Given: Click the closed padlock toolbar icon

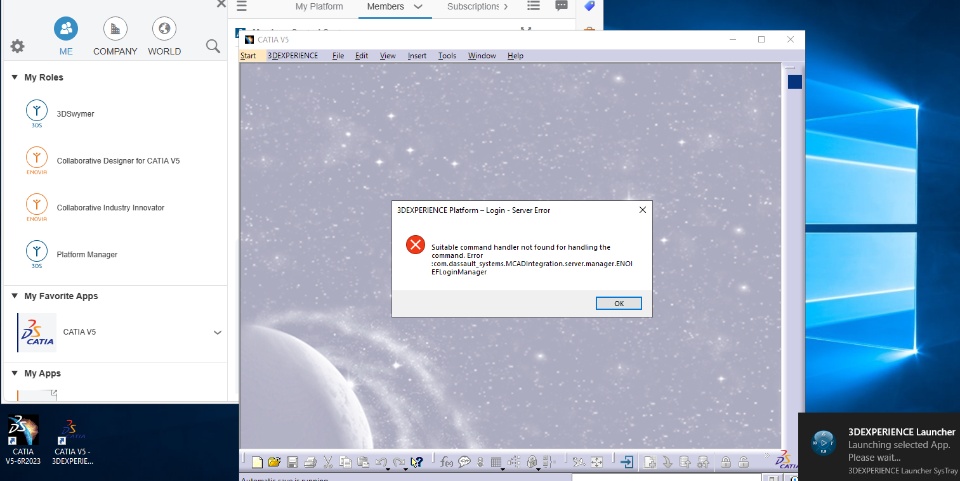Looking at the screenshot, I should (x=726, y=462).
